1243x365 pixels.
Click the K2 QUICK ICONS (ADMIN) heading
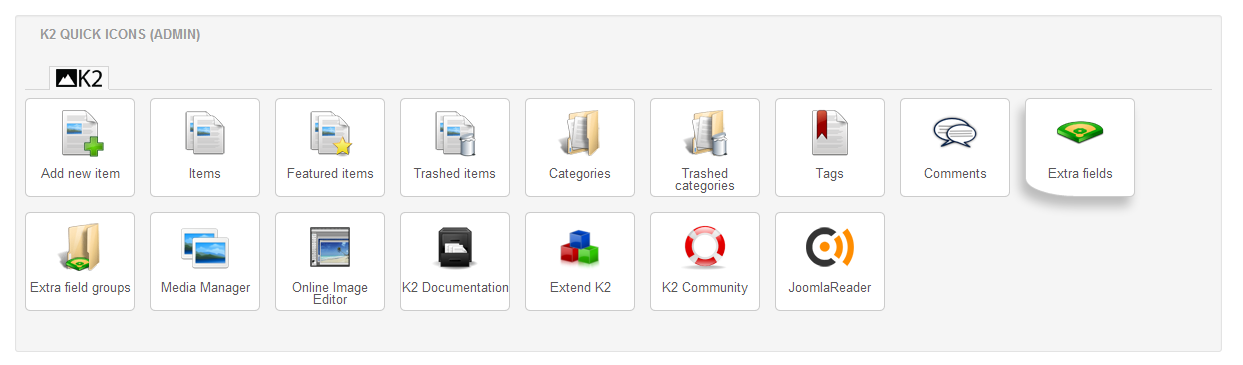(120, 34)
